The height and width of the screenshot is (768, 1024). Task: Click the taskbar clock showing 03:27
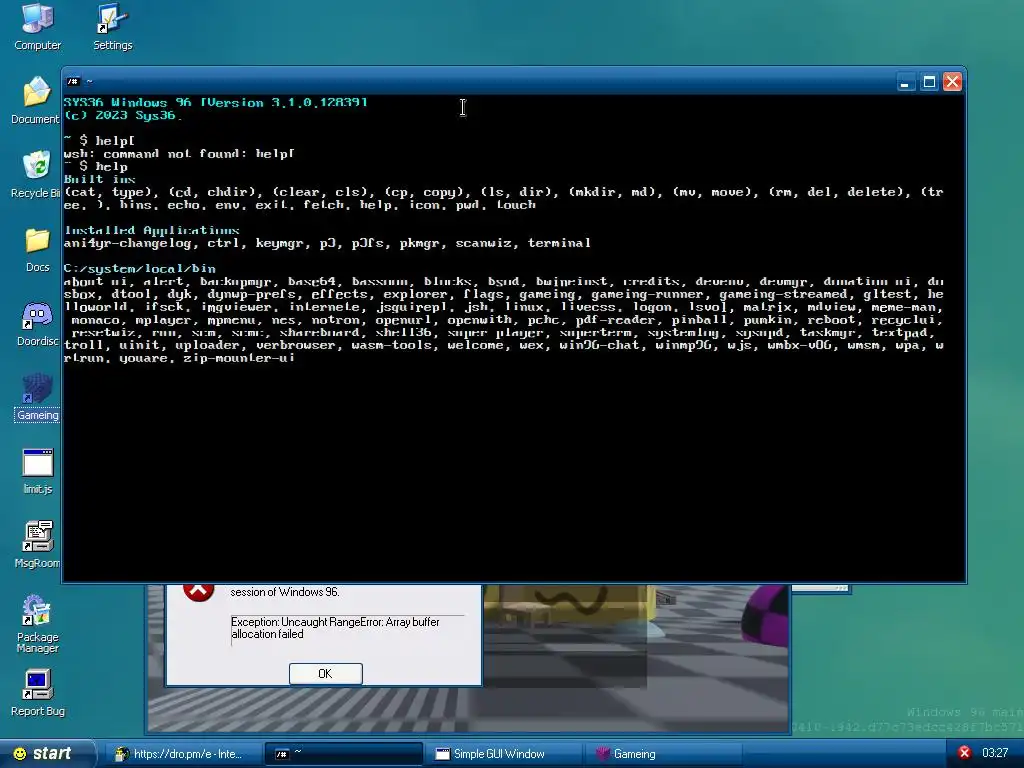point(995,753)
